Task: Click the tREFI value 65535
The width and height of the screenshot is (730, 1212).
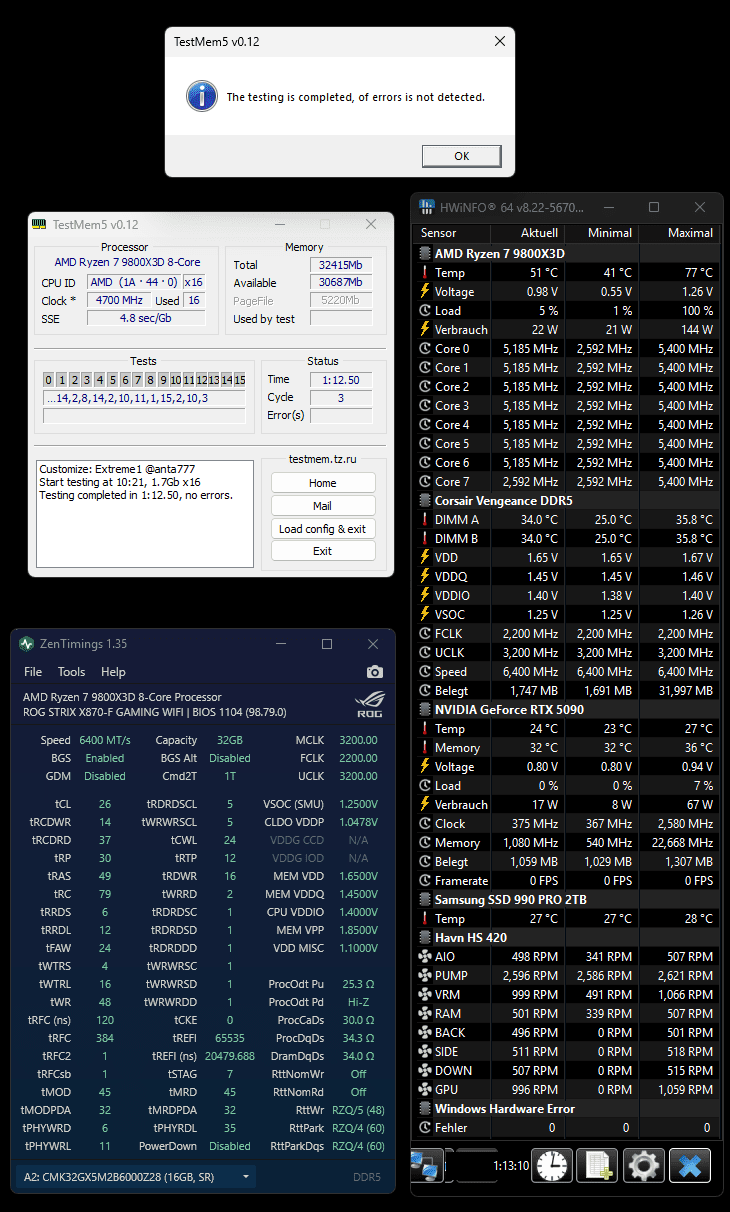Action: point(228,1038)
